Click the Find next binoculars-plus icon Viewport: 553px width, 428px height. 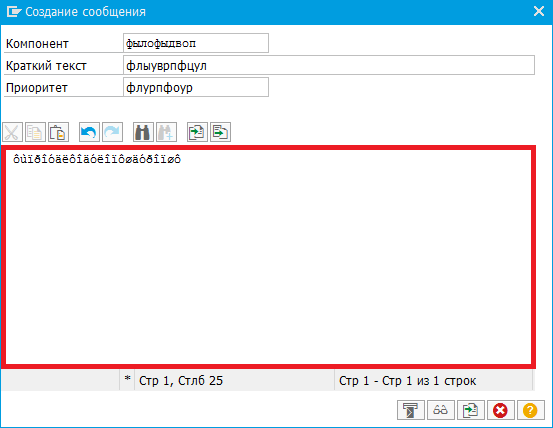coord(166,132)
